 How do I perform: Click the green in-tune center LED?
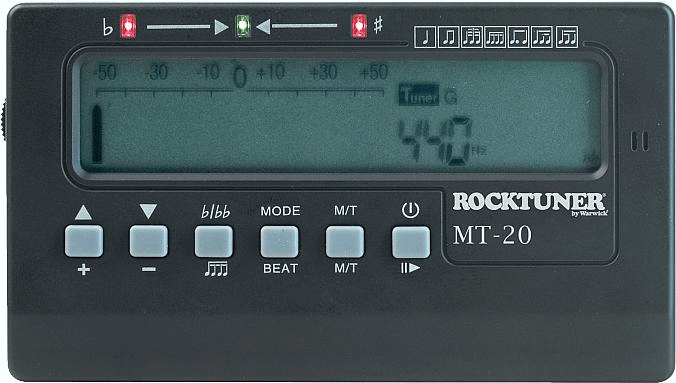(243, 26)
